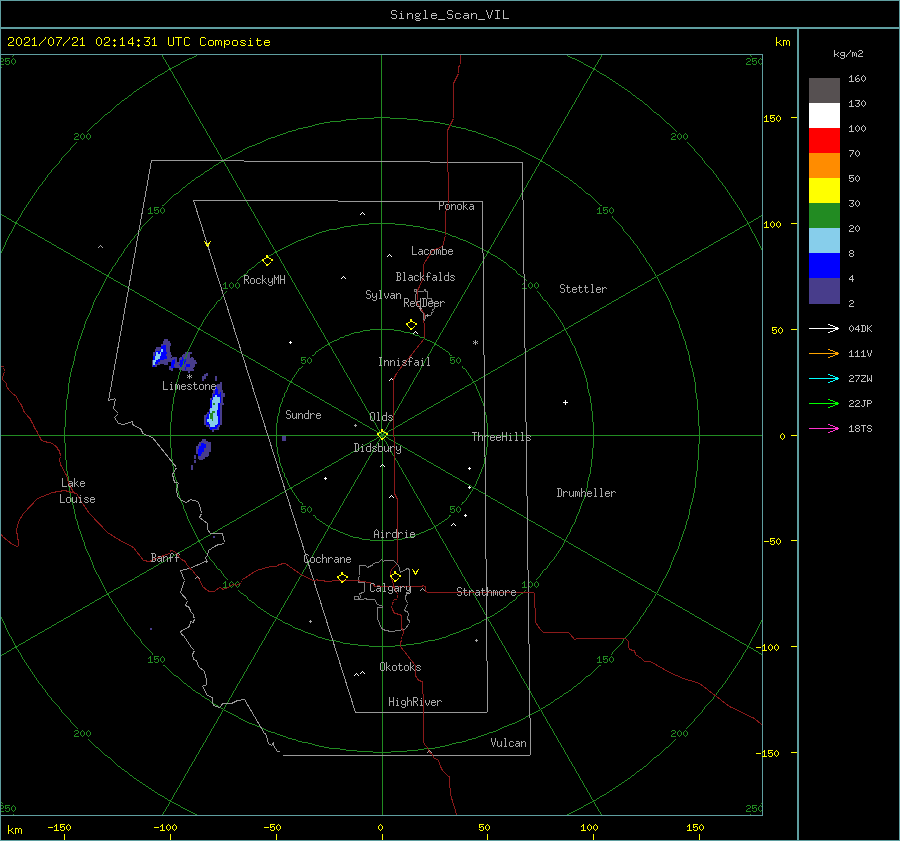Click the -150 label on bottom axis
Screen dimensions: 900x841
click(59, 827)
